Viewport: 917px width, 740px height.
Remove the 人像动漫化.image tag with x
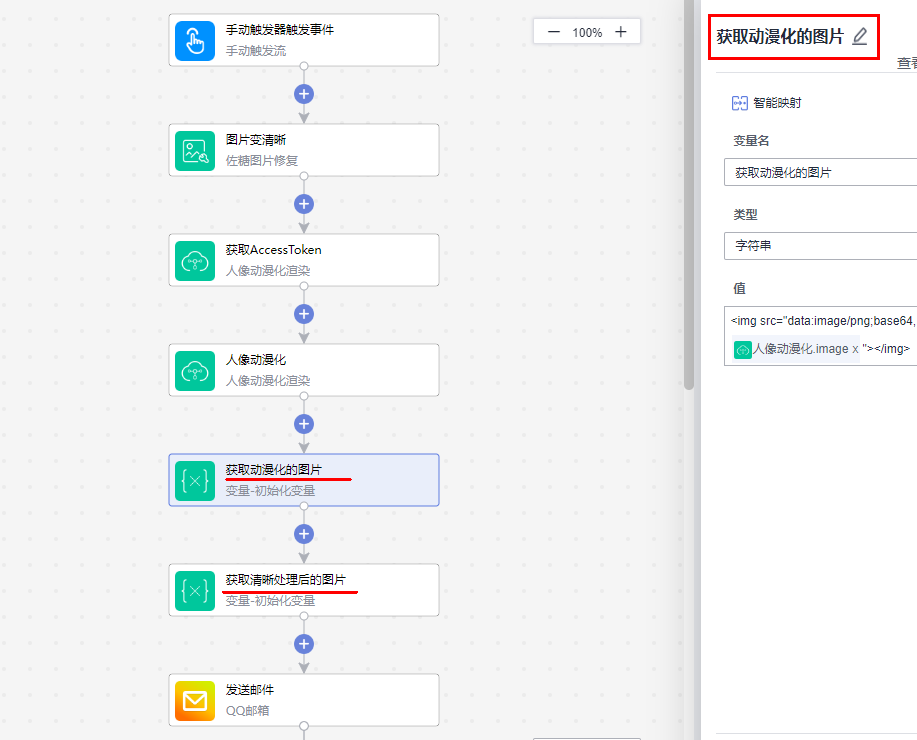tap(855, 349)
